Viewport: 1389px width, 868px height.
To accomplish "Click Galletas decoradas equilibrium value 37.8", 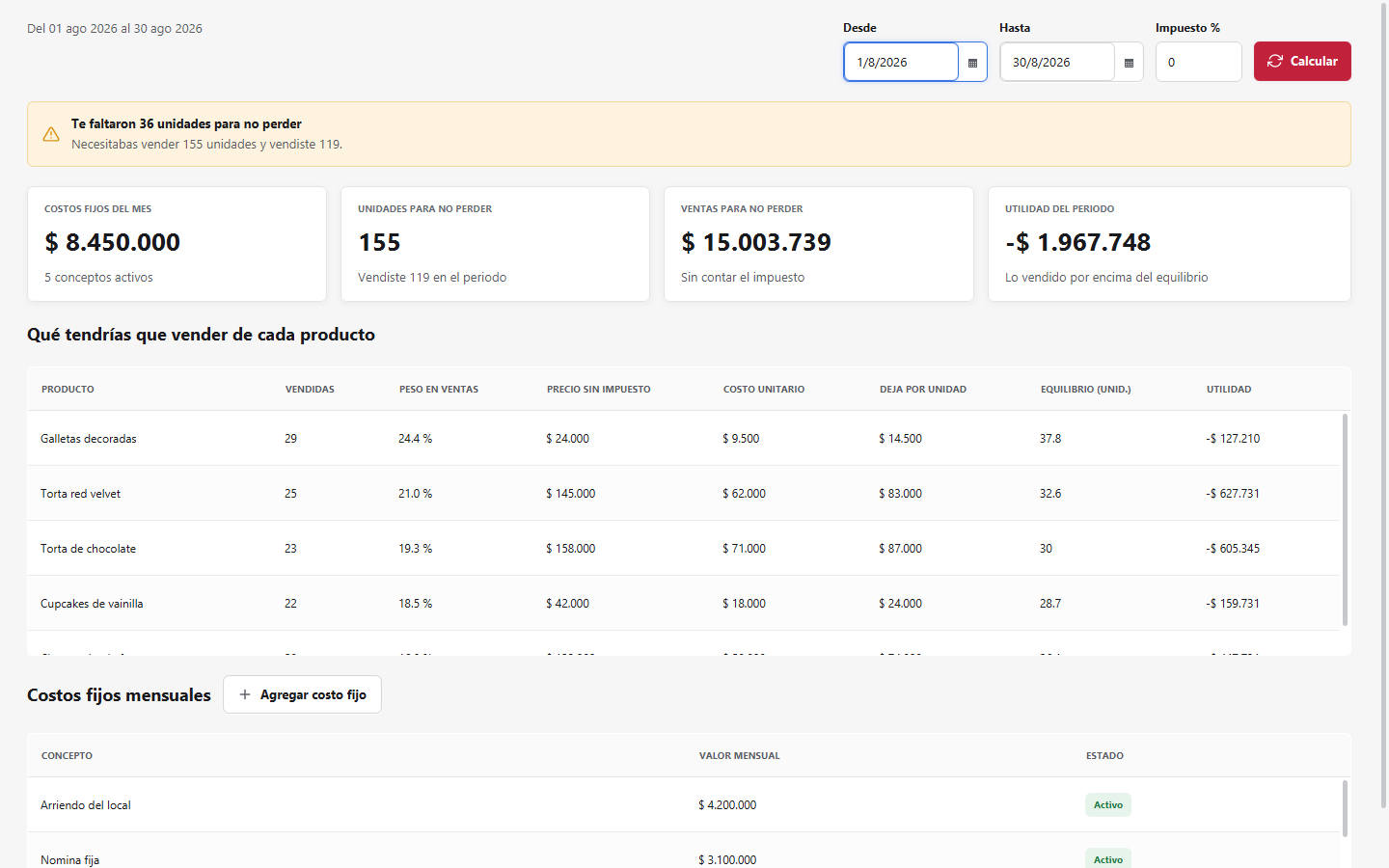I will pyautogui.click(x=1050, y=439).
